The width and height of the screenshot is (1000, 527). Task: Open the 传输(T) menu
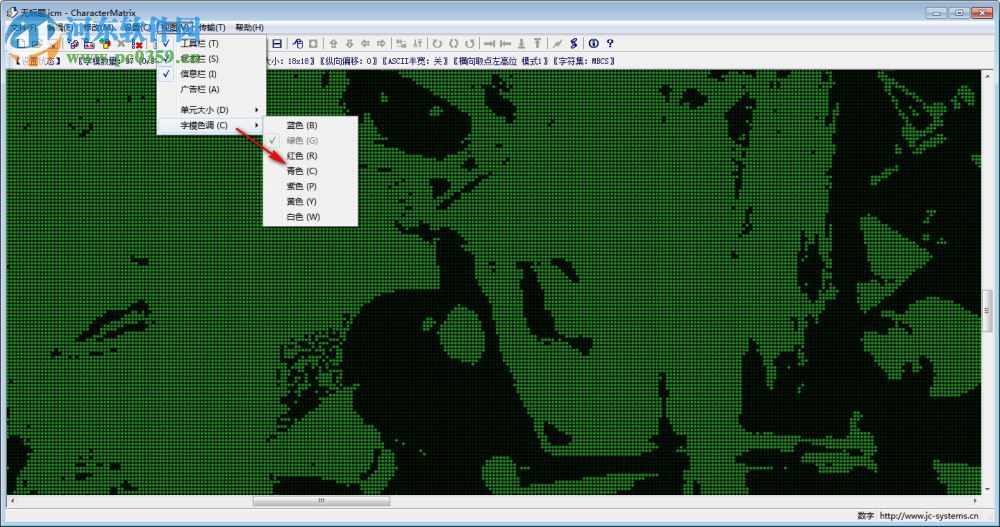point(212,27)
